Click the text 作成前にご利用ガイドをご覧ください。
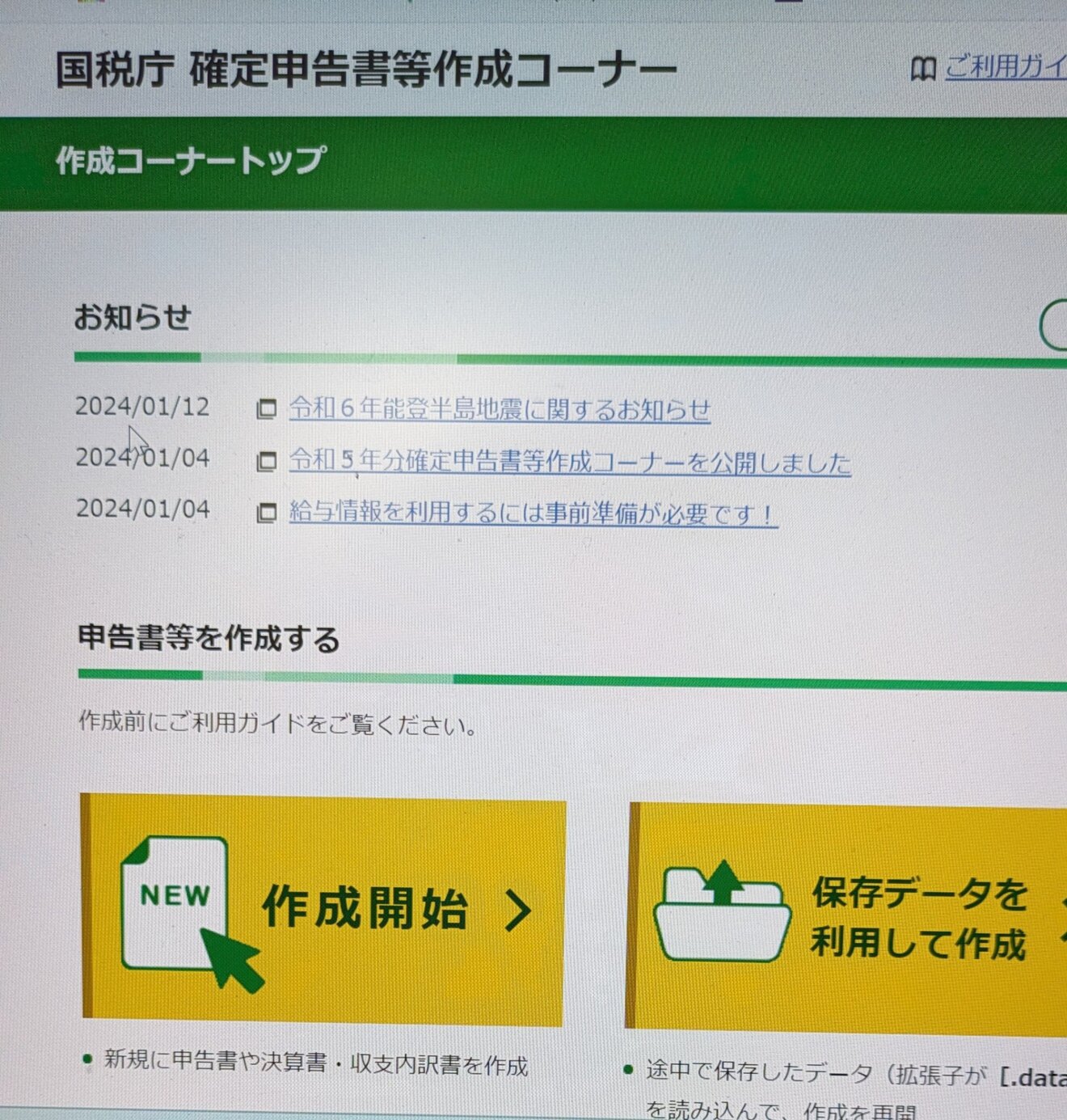 pyautogui.click(x=278, y=722)
